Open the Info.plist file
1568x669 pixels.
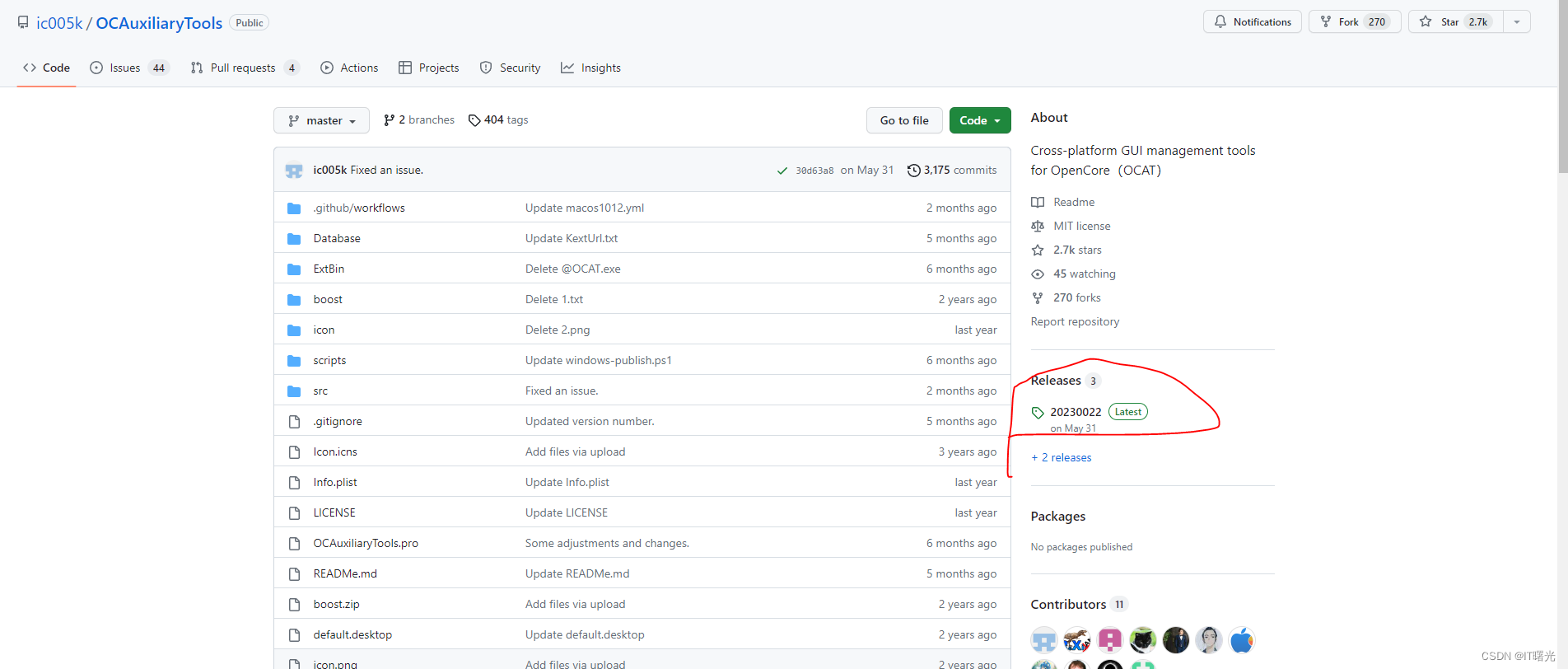[x=335, y=482]
